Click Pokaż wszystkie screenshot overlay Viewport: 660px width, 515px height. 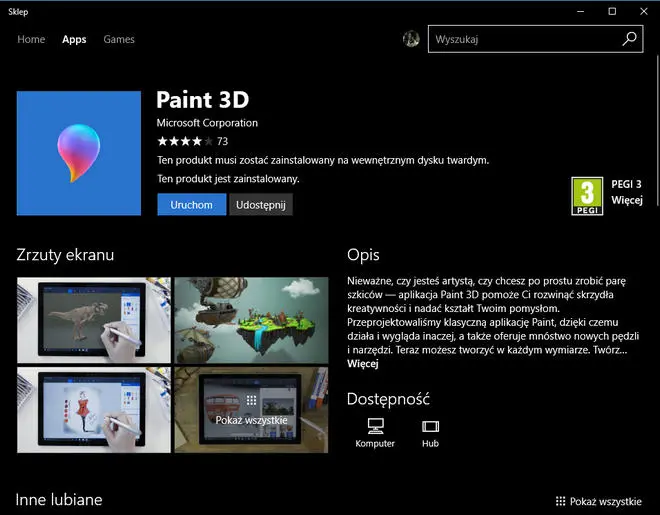[251, 410]
